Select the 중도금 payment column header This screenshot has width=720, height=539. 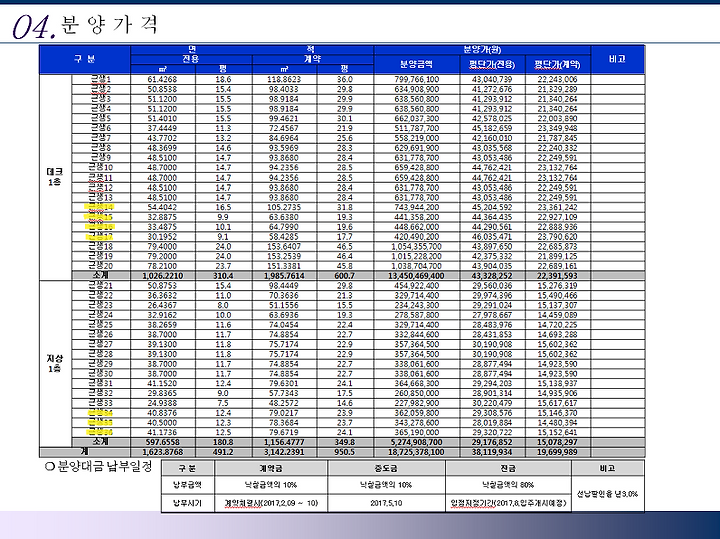coord(386,468)
